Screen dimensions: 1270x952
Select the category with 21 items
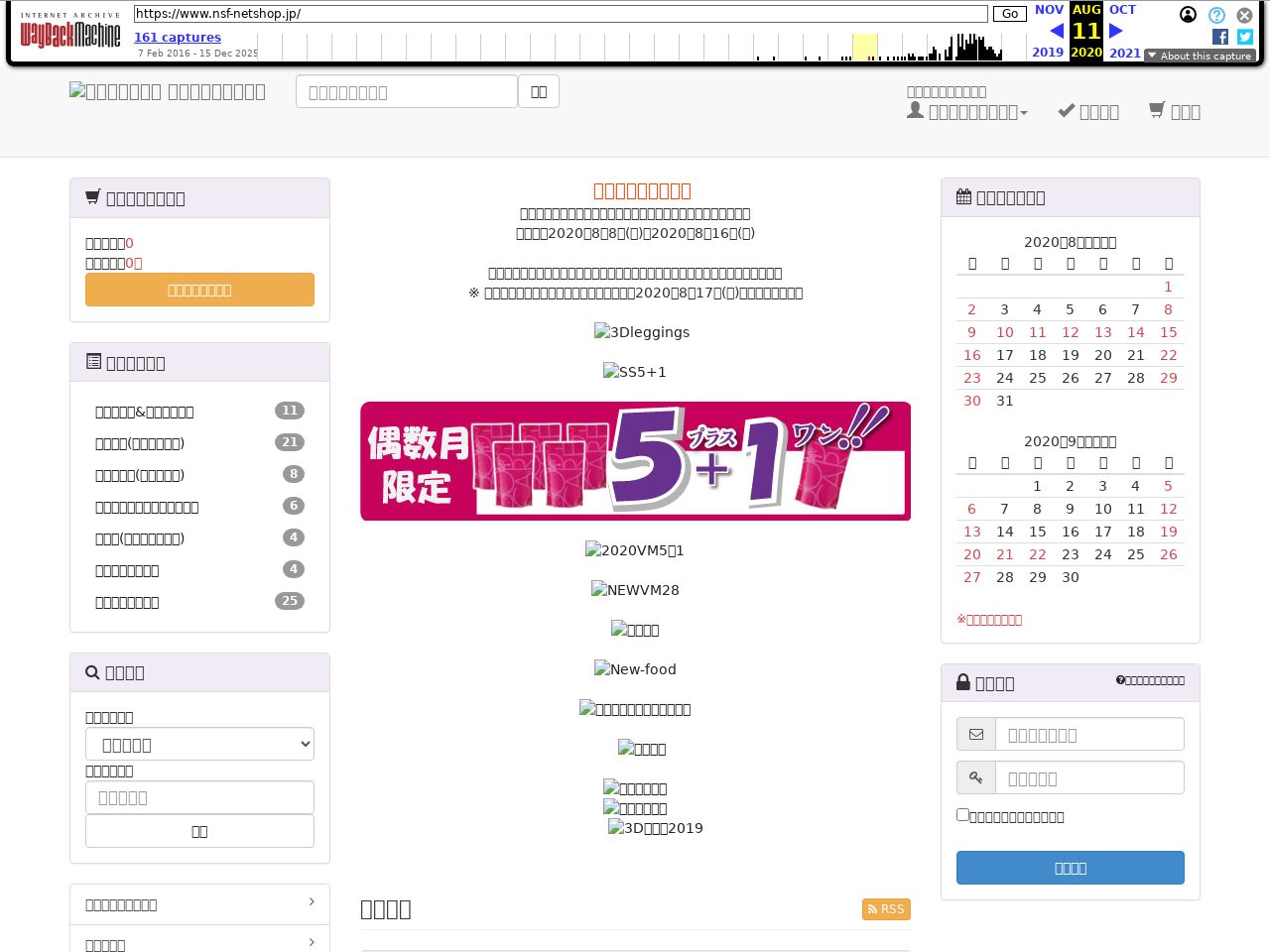(140, 443)
